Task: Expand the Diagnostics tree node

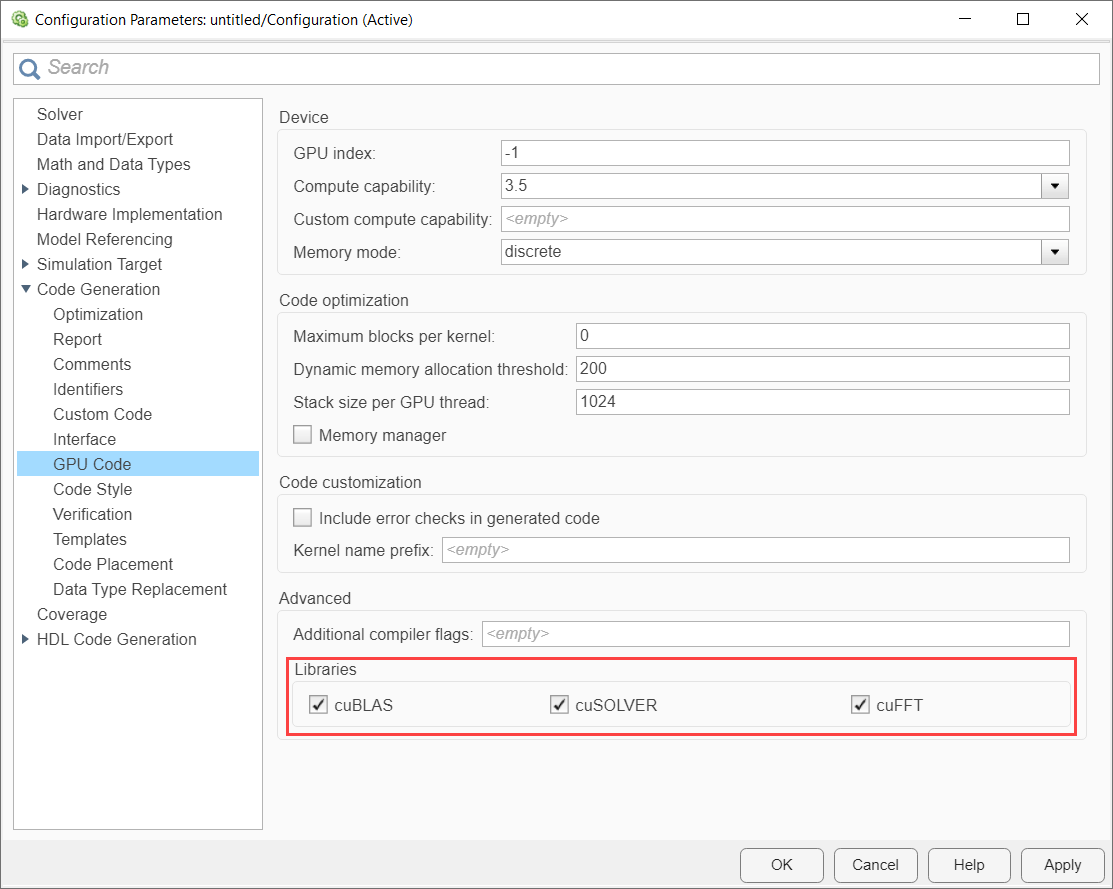Action: point(26,189)
